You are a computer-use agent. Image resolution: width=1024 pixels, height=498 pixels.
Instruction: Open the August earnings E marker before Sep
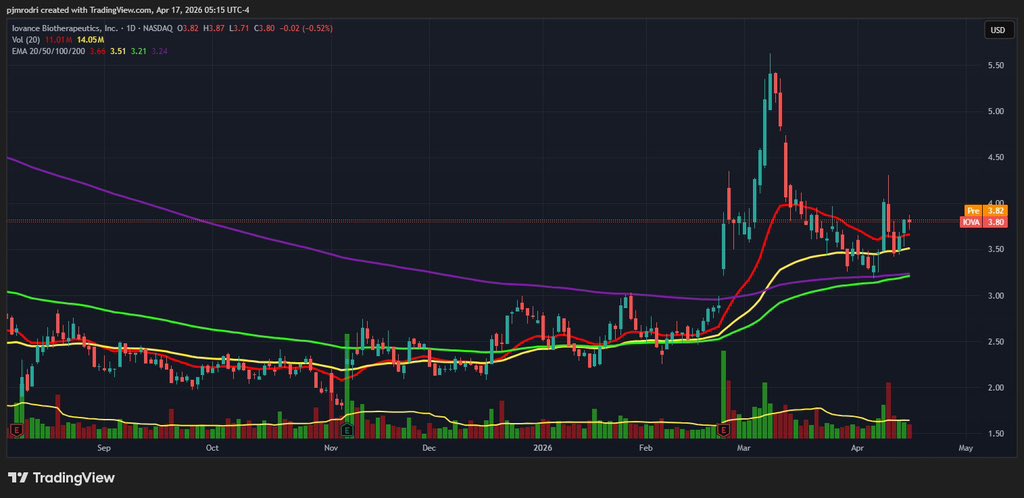click(18, 429)
